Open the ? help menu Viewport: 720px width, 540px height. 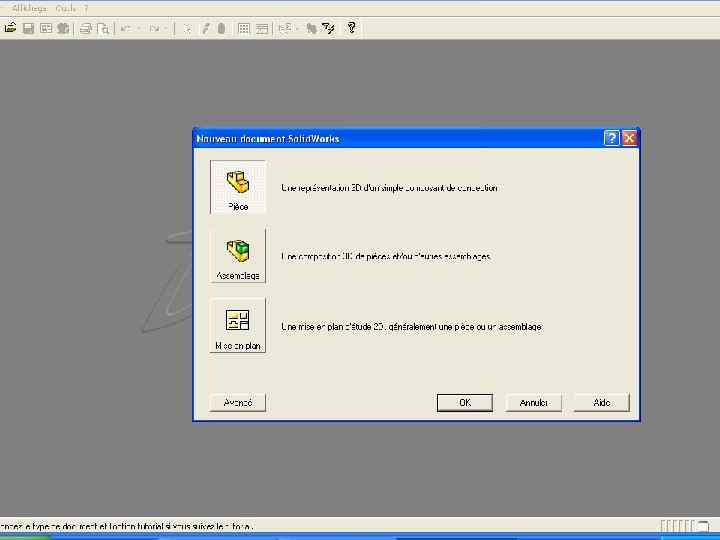86,8
